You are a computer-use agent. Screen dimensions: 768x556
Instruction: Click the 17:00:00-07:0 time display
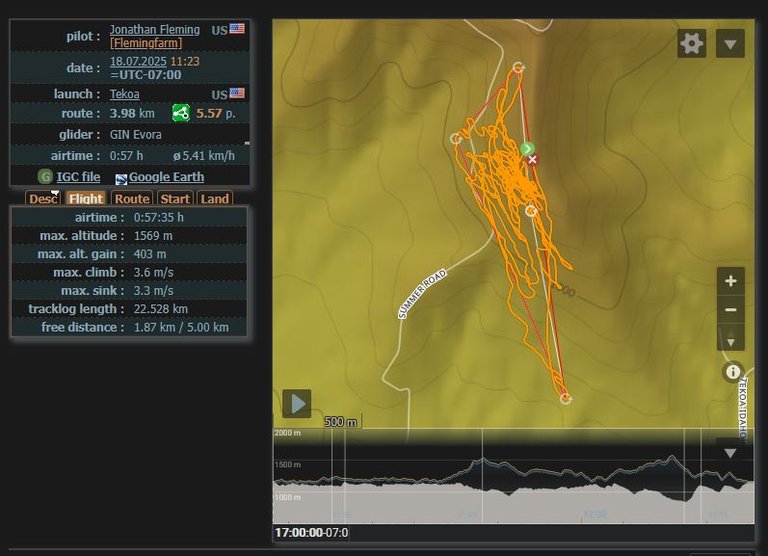tap(312, 532)
